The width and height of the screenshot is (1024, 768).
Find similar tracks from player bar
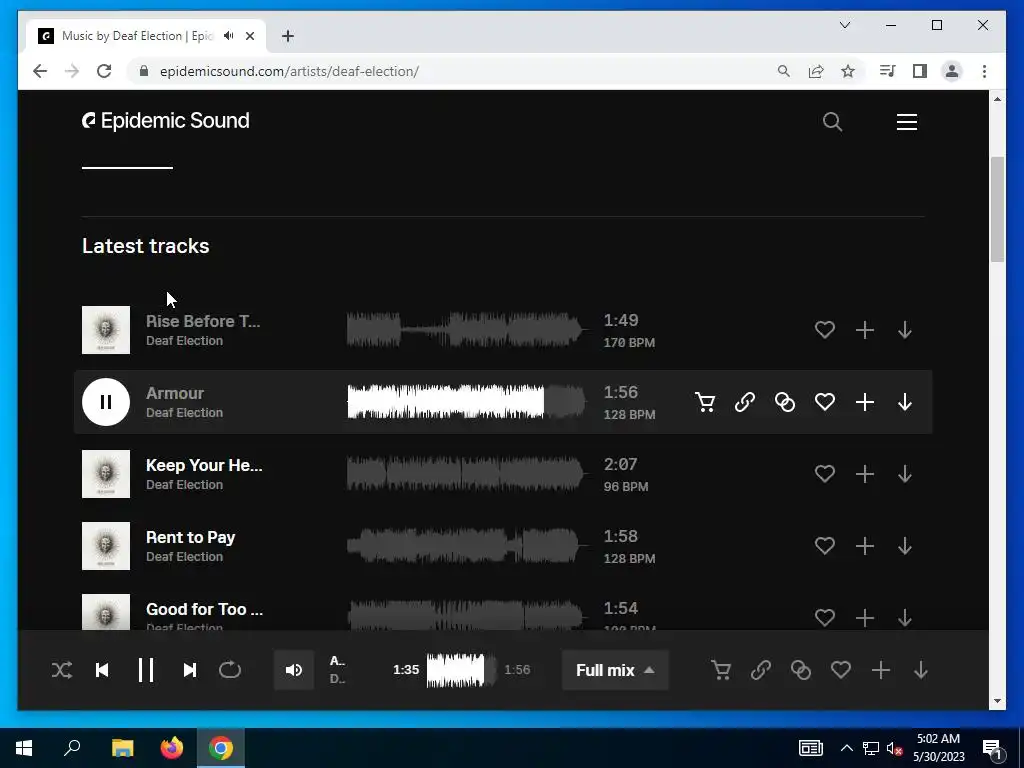pos(801,670)
